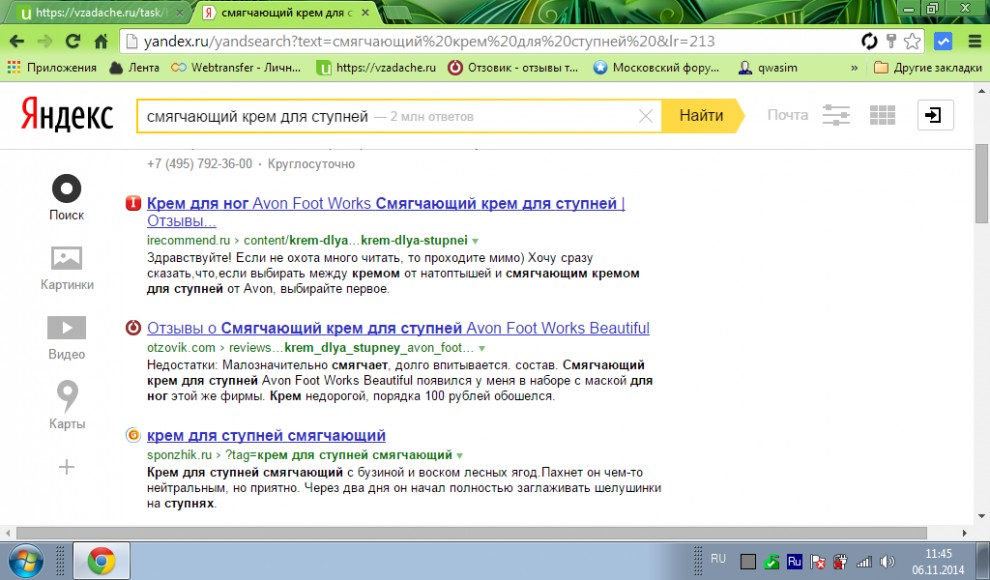Open the Отзывы о Смягчающий крем otzovik result
The width and height of the screenshot is (990, 580).
[x=398, y=328]
